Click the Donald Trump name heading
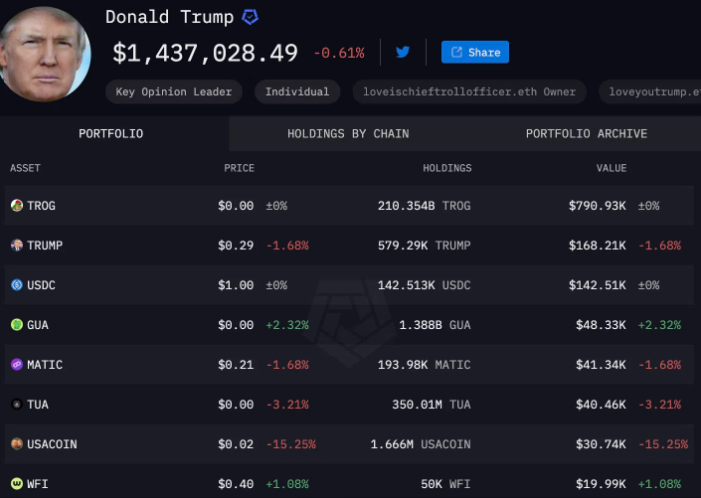This screenshot has width=701, height=498. click(169, 17)
